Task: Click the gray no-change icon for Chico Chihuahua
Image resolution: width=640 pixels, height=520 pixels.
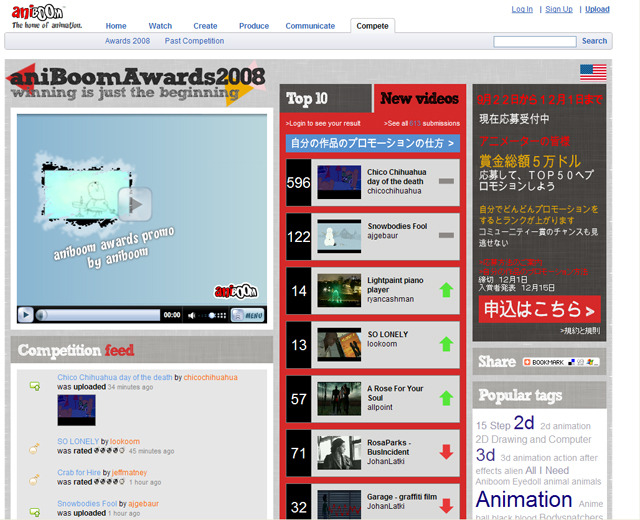Action: click(x=446, y=181)
